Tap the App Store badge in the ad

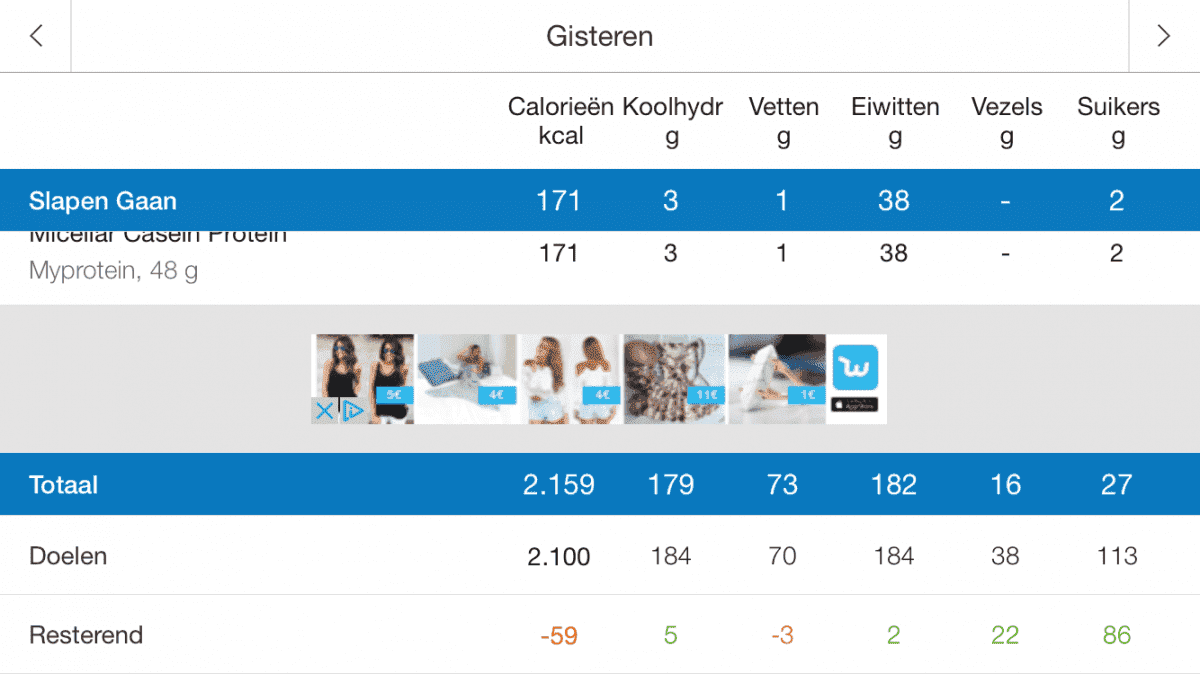[855, 405]
